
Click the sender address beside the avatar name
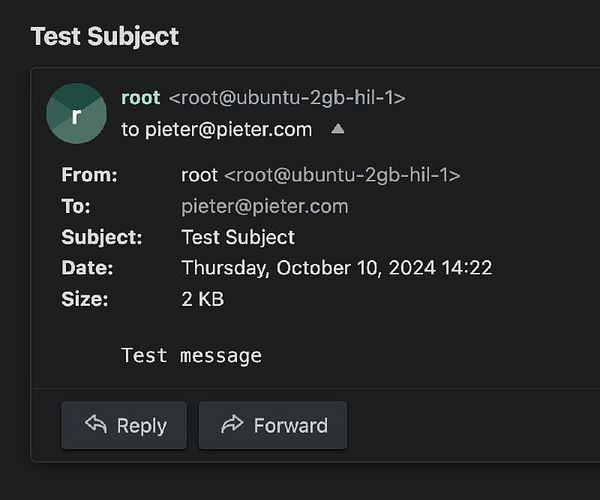287,97
